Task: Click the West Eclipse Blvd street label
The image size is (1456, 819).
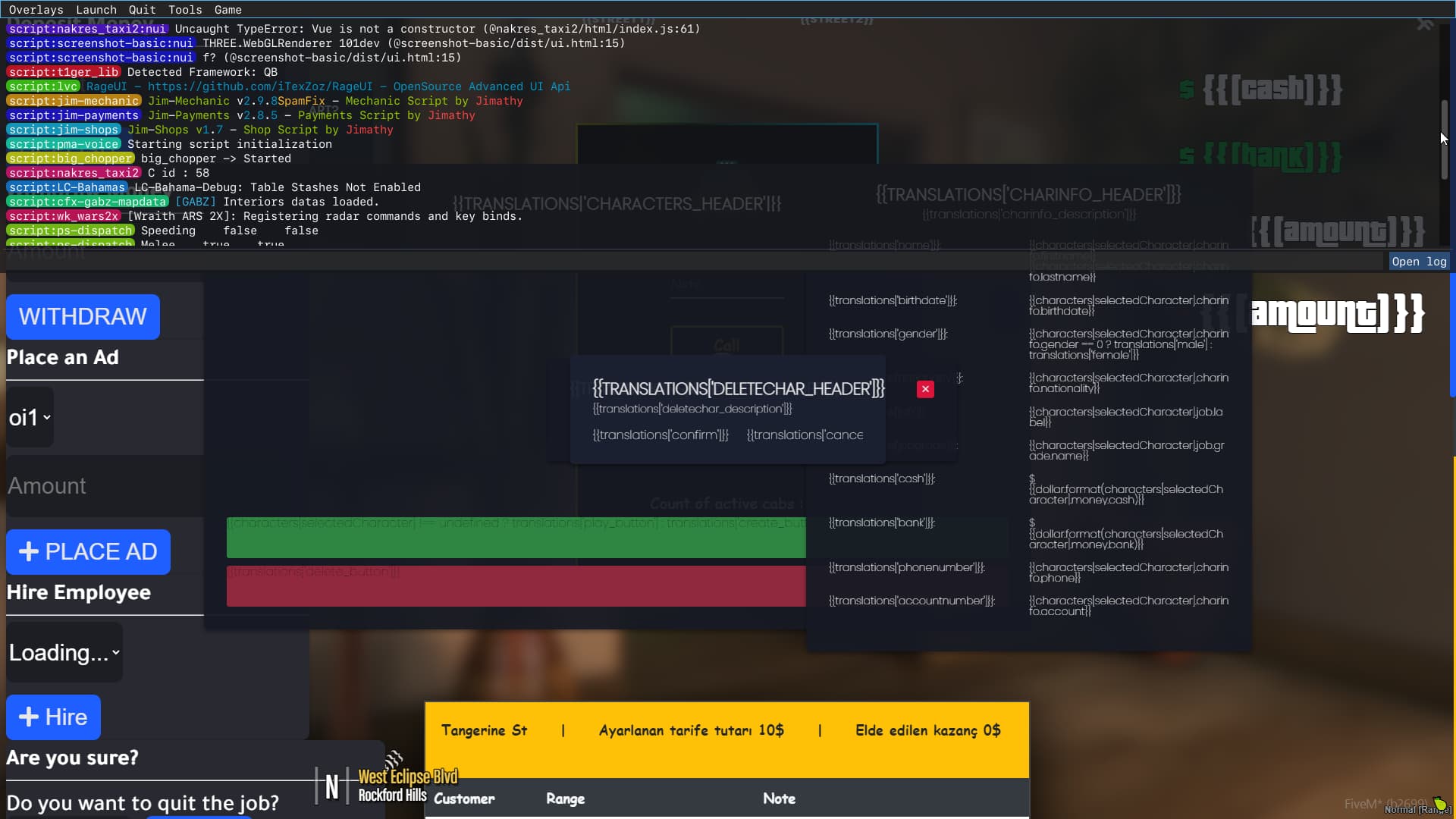Action: point(407,777)
